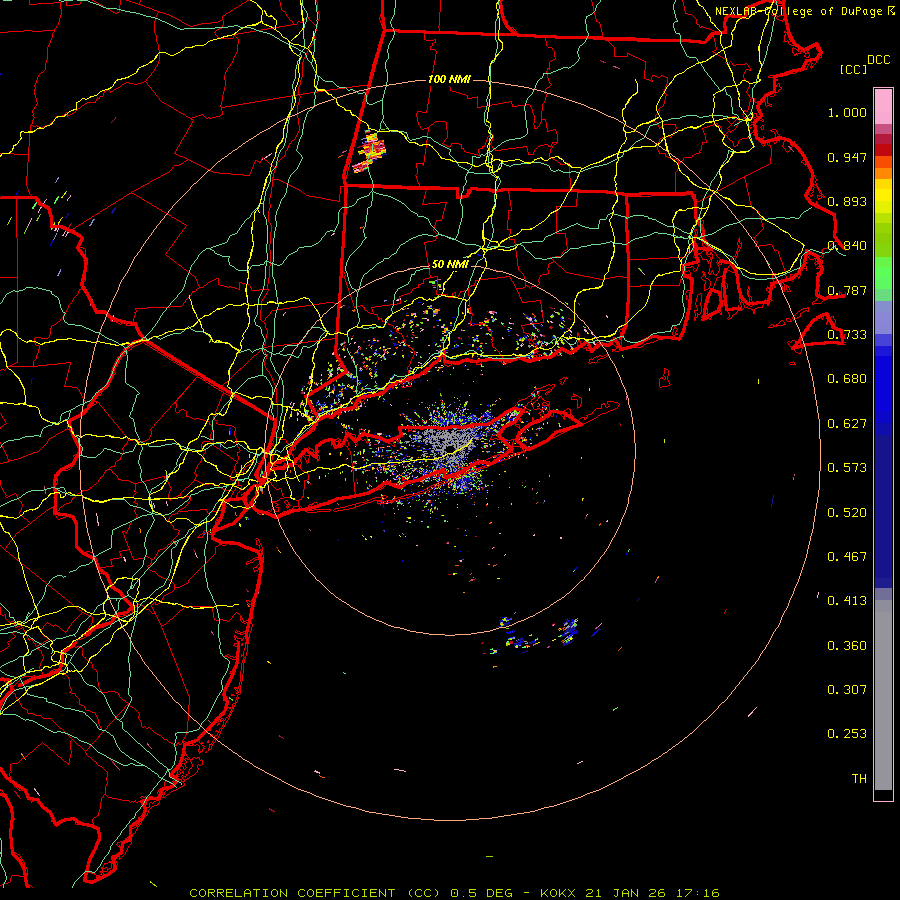
Task: Click the 0.627 color scale value
Action: coord(847,424)
